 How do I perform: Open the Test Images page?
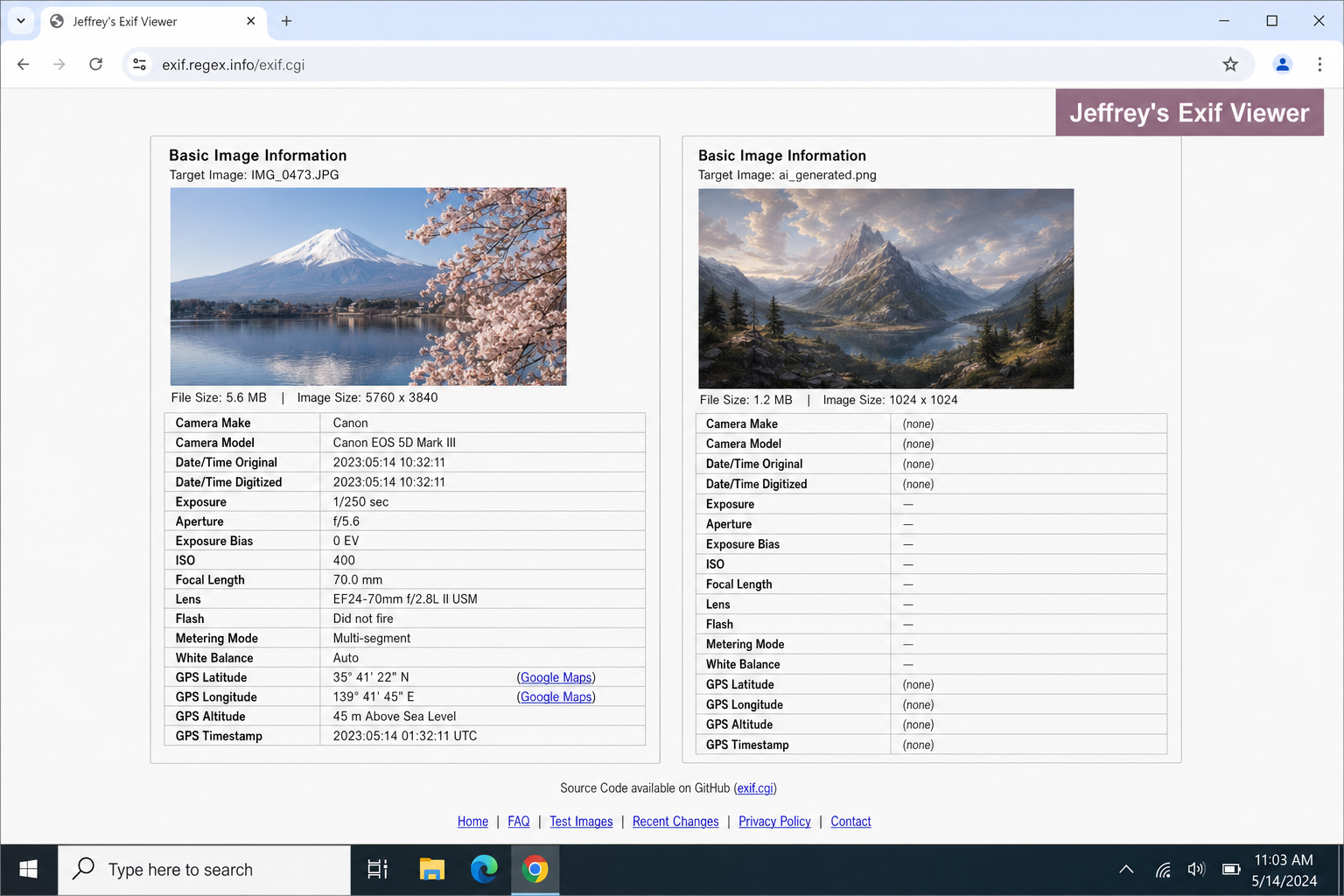click(x=581, y=821)
